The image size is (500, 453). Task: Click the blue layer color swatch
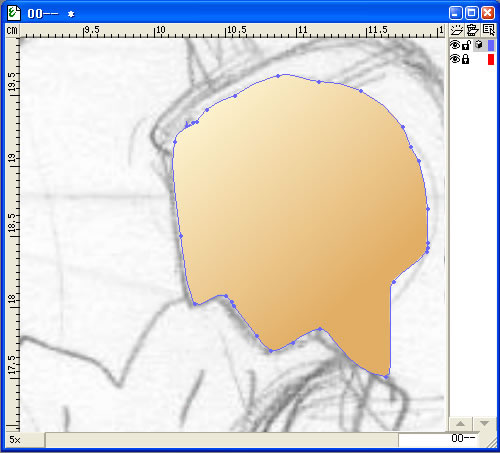coord(491,45)
